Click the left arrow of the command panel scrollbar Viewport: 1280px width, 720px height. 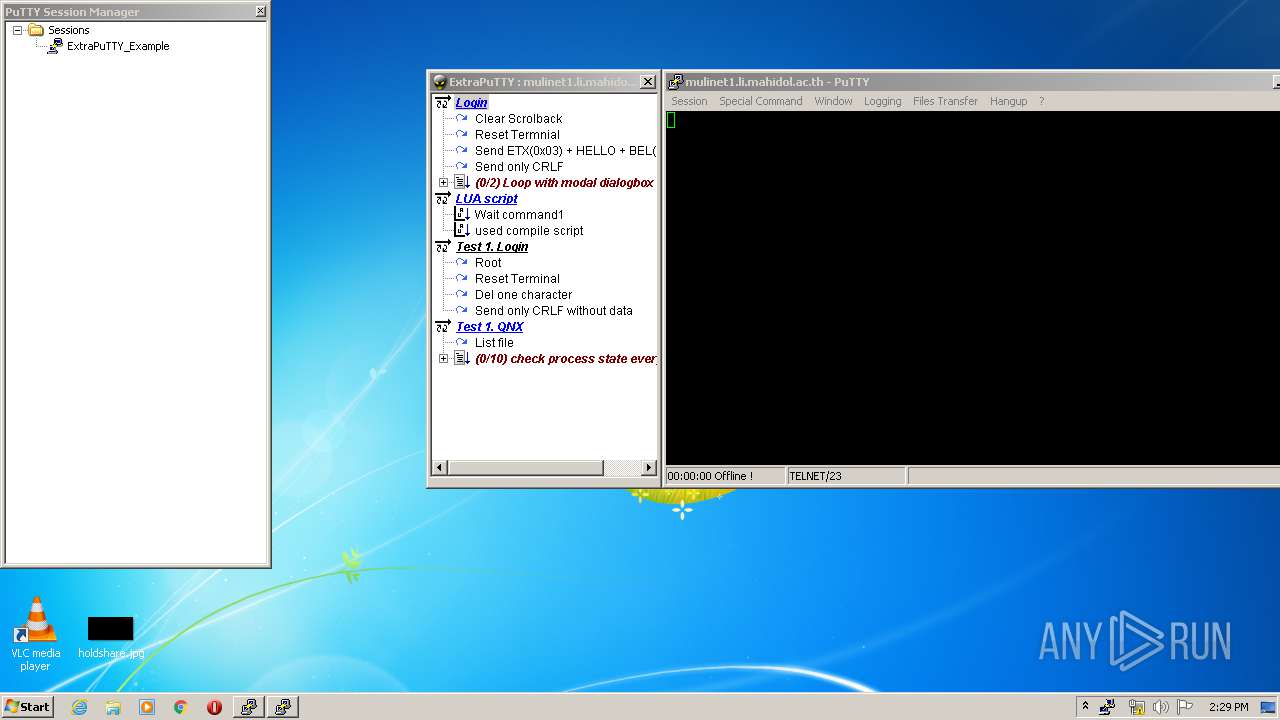(439, 467)
